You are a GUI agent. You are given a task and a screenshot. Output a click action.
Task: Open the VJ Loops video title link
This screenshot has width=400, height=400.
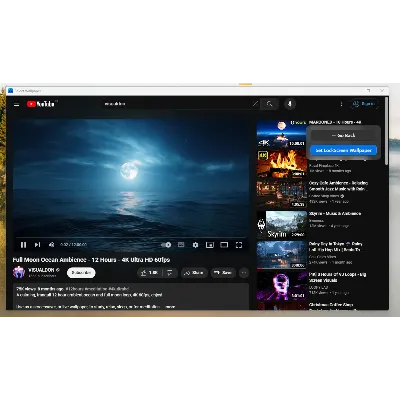click(337, 277)
